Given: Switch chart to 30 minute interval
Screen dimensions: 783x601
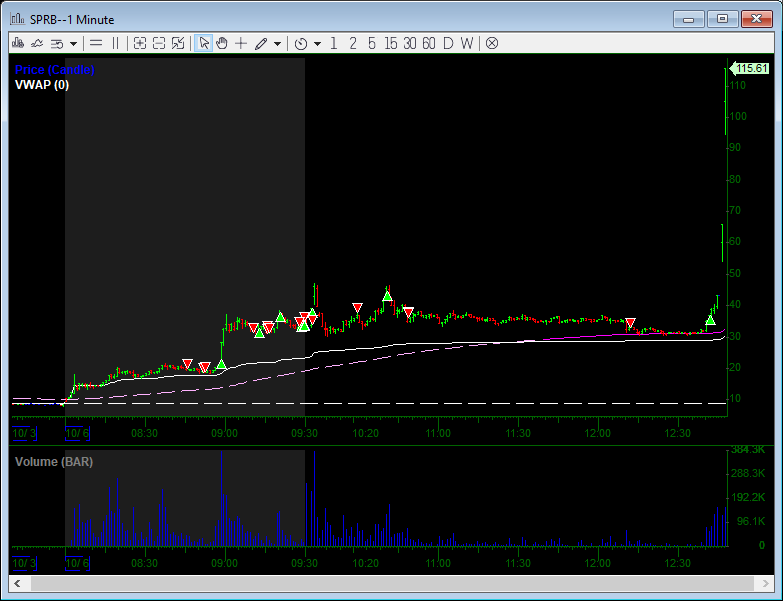Looking at the screenshot, I should tap(409, 43).
